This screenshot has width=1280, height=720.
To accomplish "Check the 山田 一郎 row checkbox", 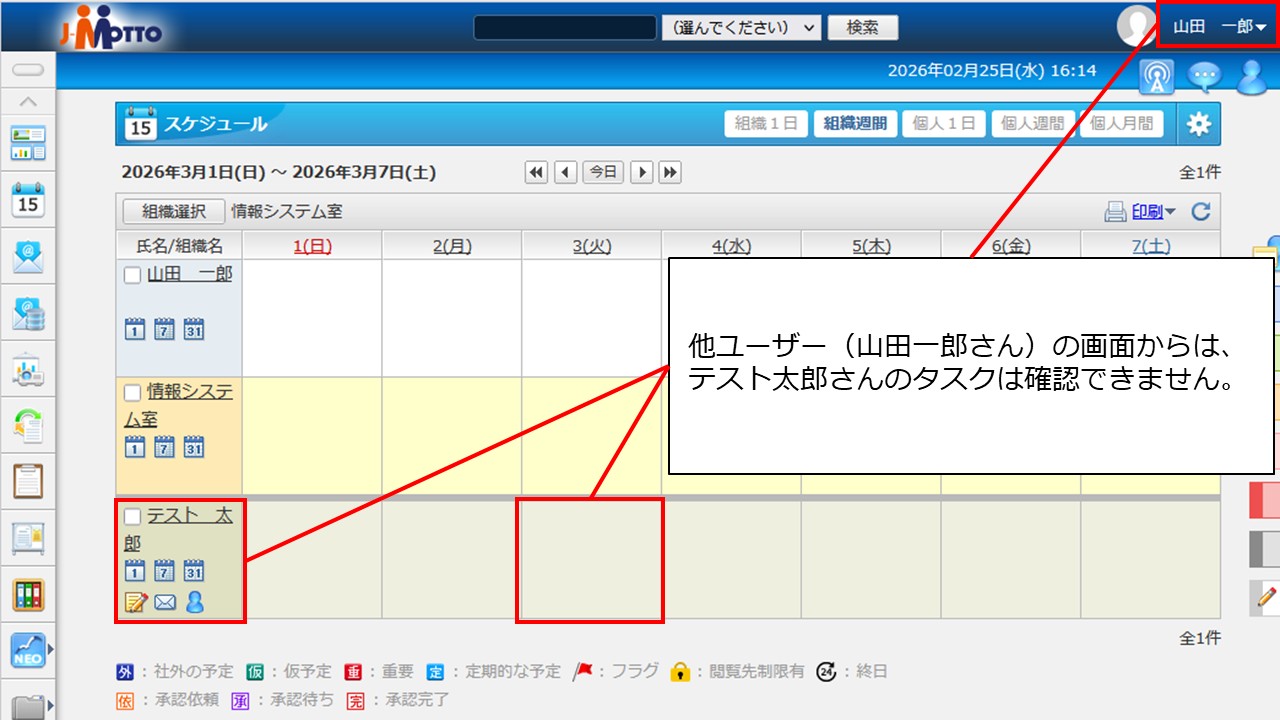I will tap(132, 275).
